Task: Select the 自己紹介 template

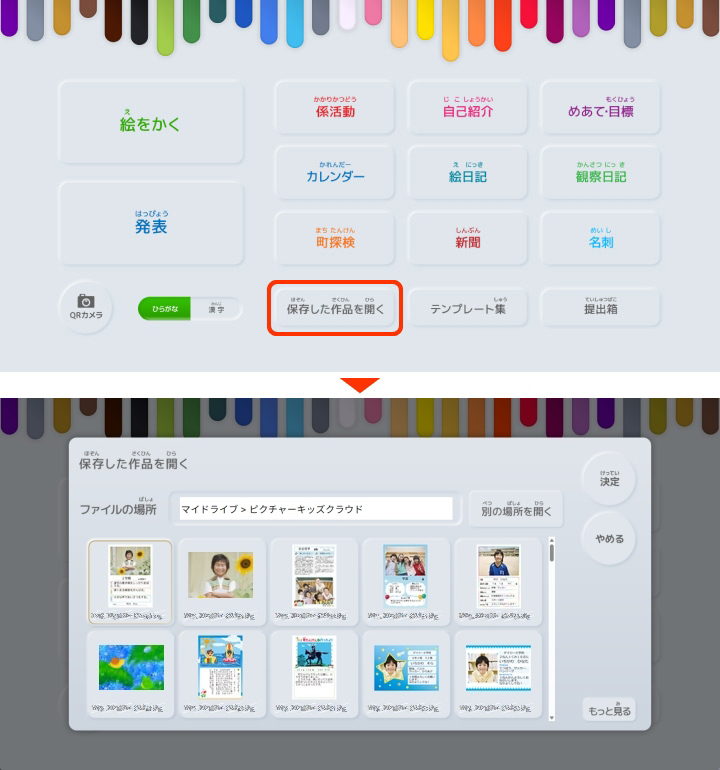Action: [467, 109]
